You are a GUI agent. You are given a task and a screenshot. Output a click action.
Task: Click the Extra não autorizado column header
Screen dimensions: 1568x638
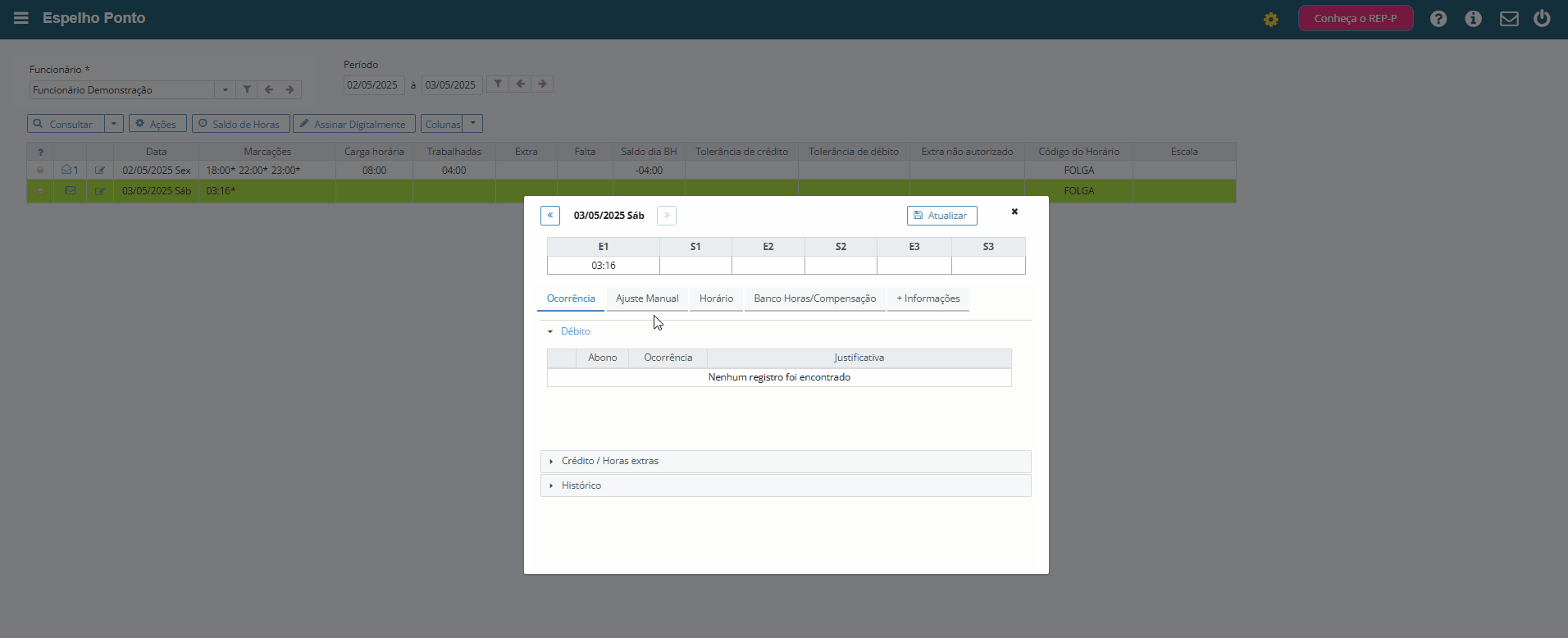pos(967,152)
